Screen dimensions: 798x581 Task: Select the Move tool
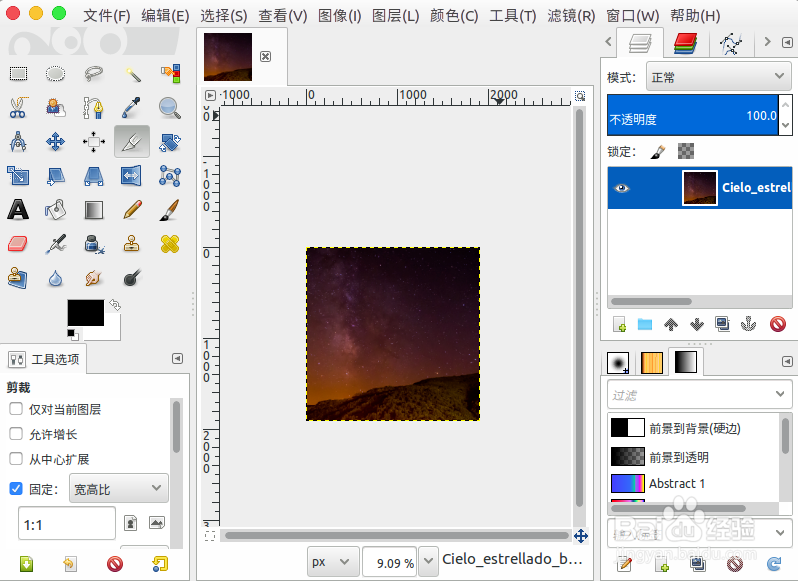coord(56,141)
